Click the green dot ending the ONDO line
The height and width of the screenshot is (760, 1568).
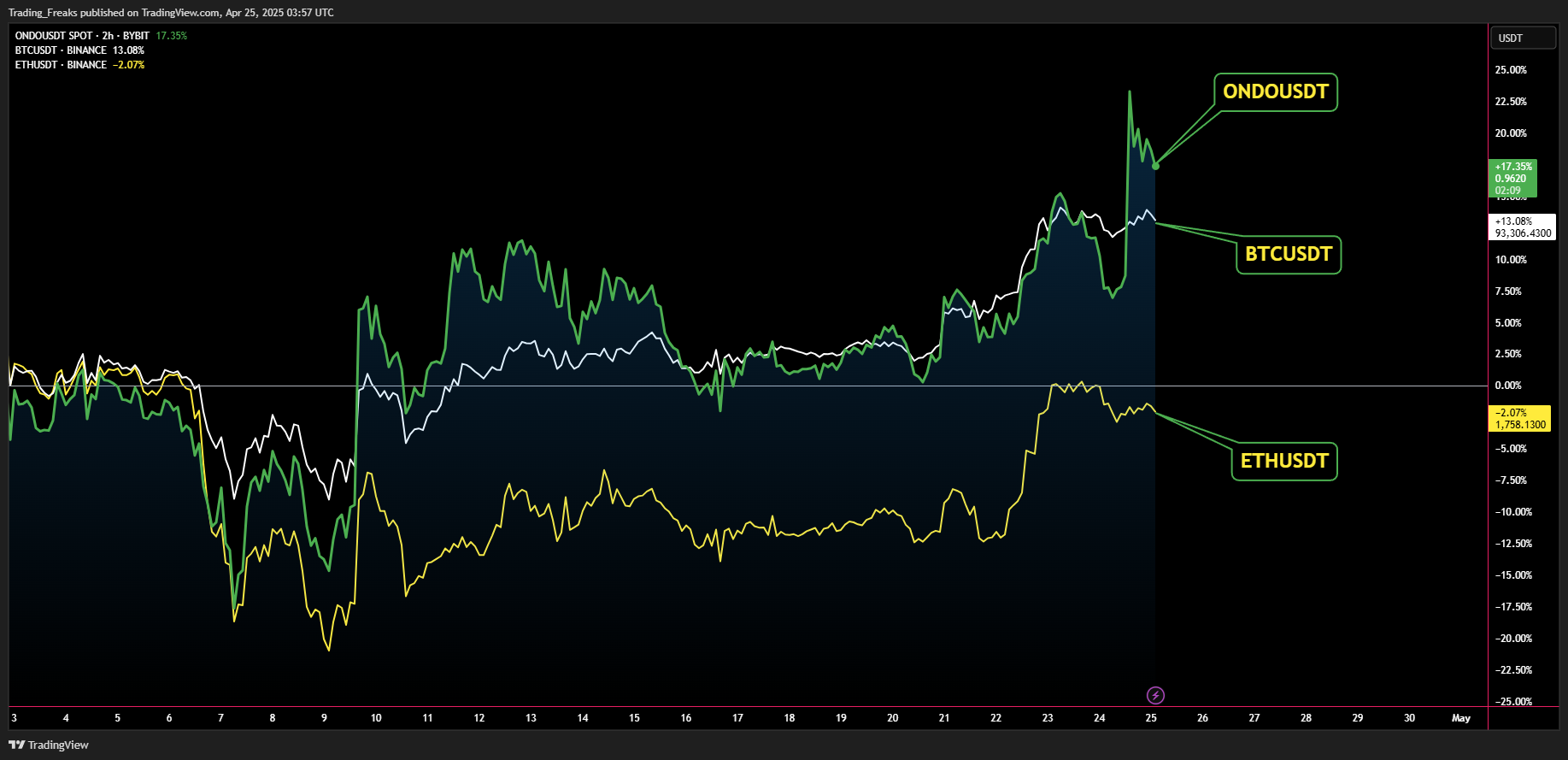[1155, 166]
